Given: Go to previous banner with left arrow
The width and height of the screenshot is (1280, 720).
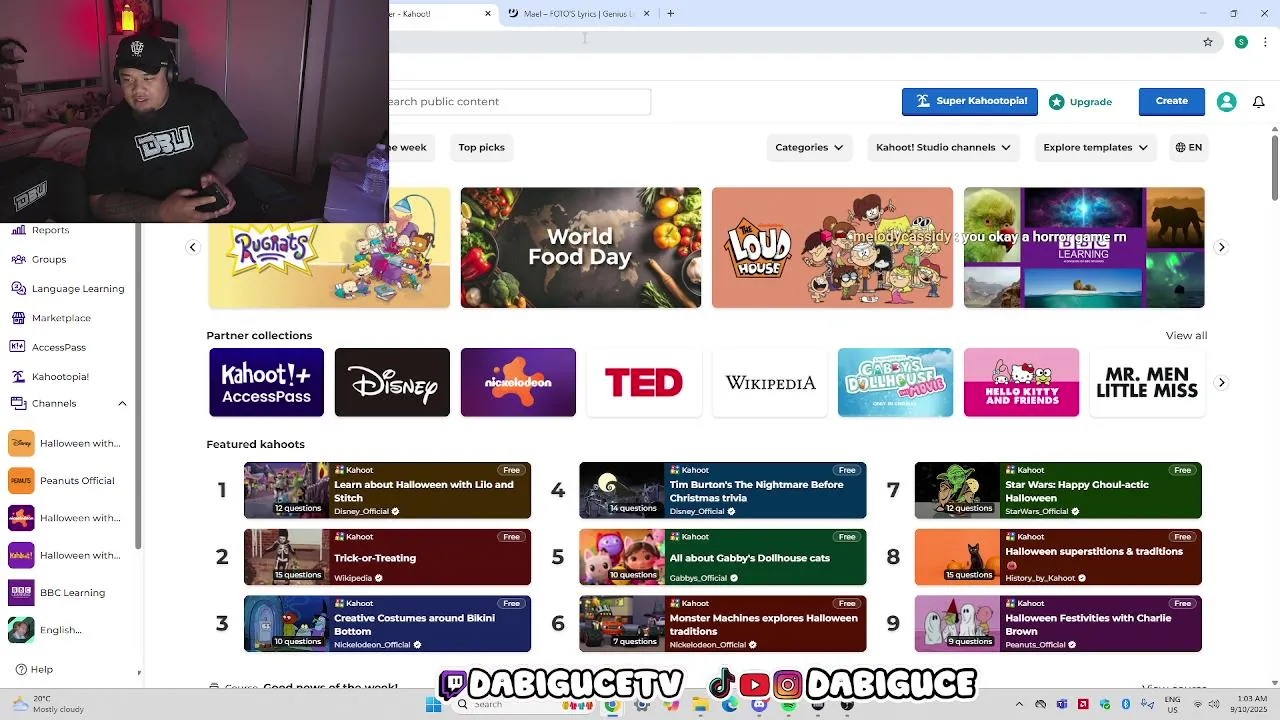Looking at the screenshot, I should tap(193, 247).
